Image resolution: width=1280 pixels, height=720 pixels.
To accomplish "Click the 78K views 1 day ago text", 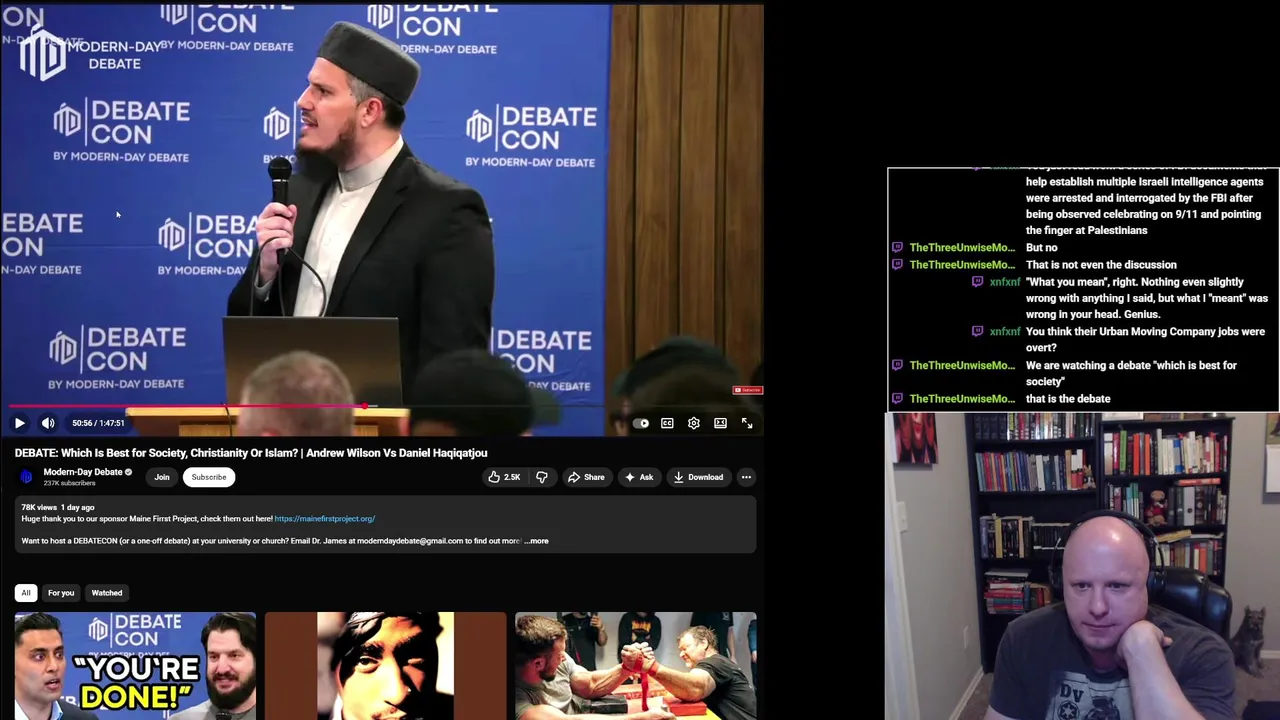I will [x=58, y=508].
